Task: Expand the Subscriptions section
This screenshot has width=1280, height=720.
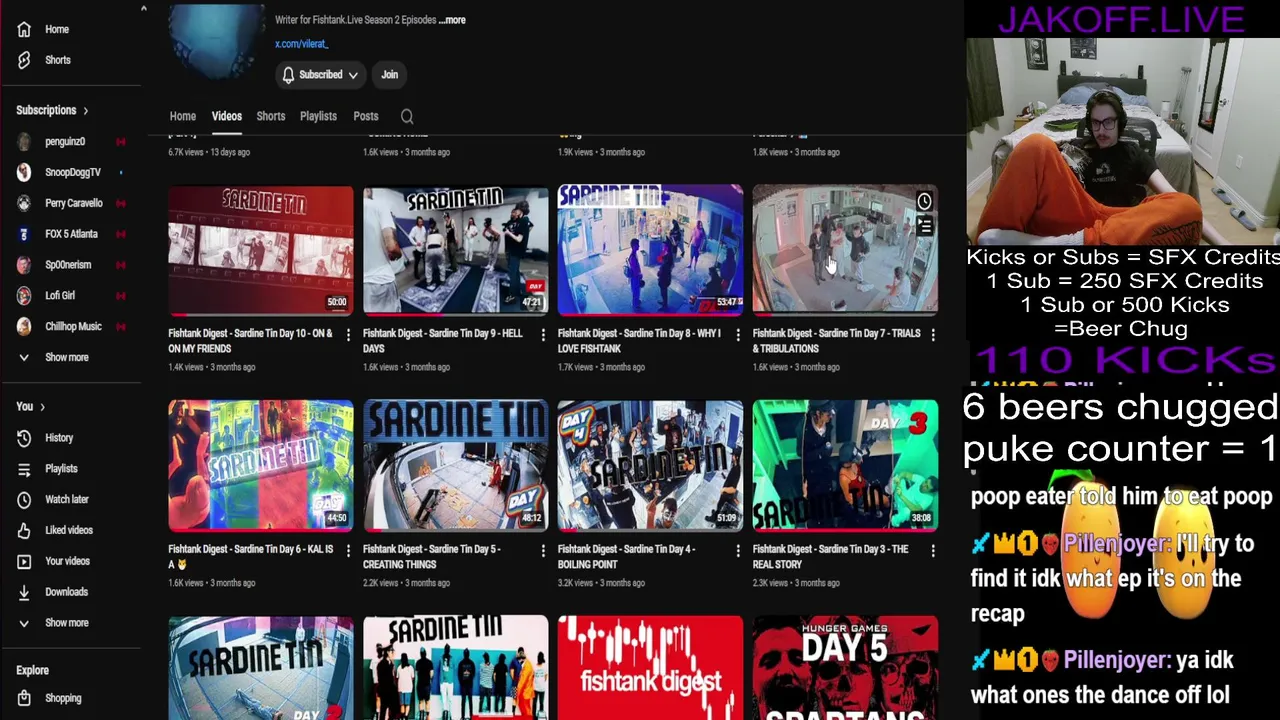Action: [x=52, y=110]
